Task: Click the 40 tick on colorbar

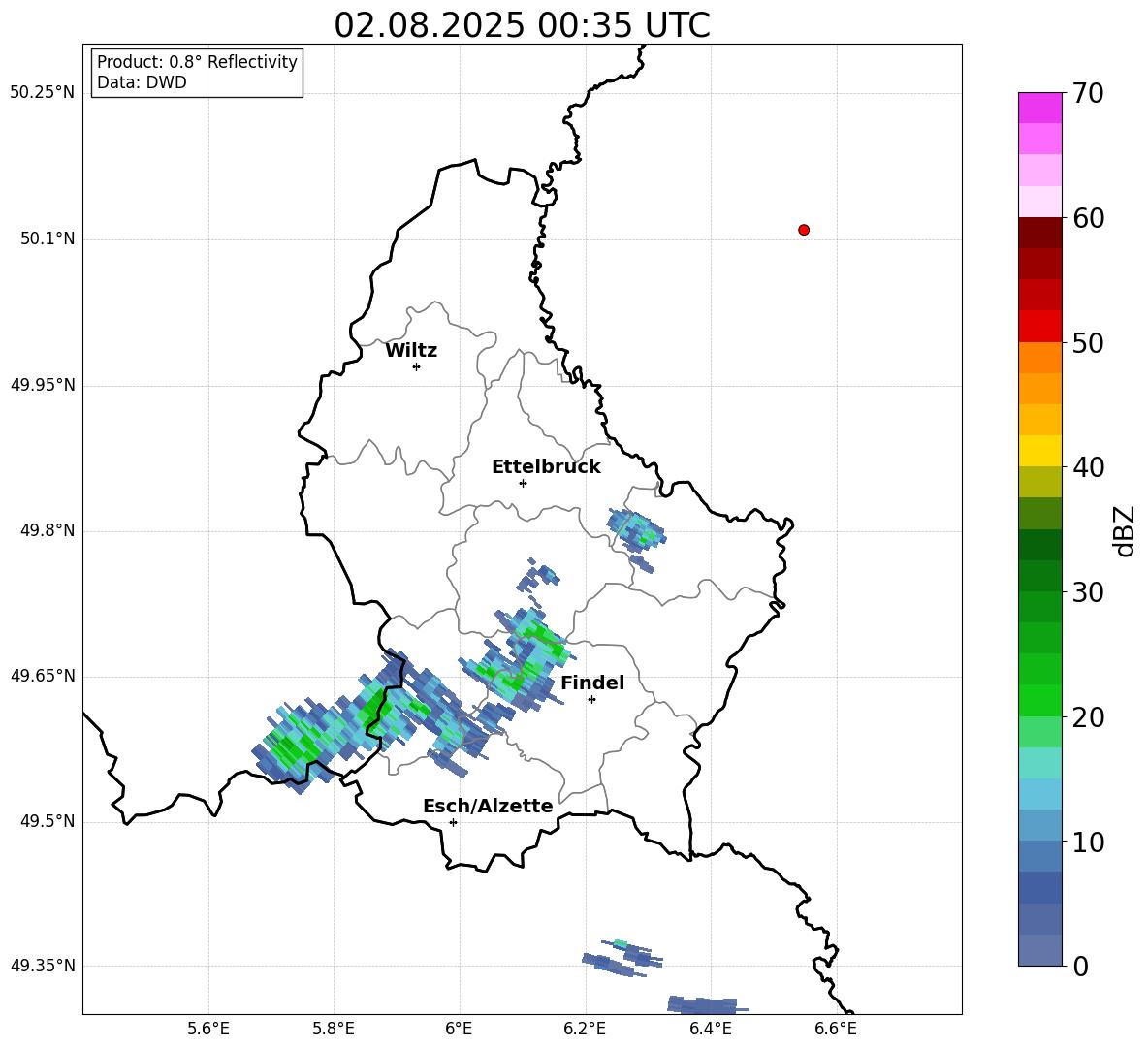Action: point(1088,467)
